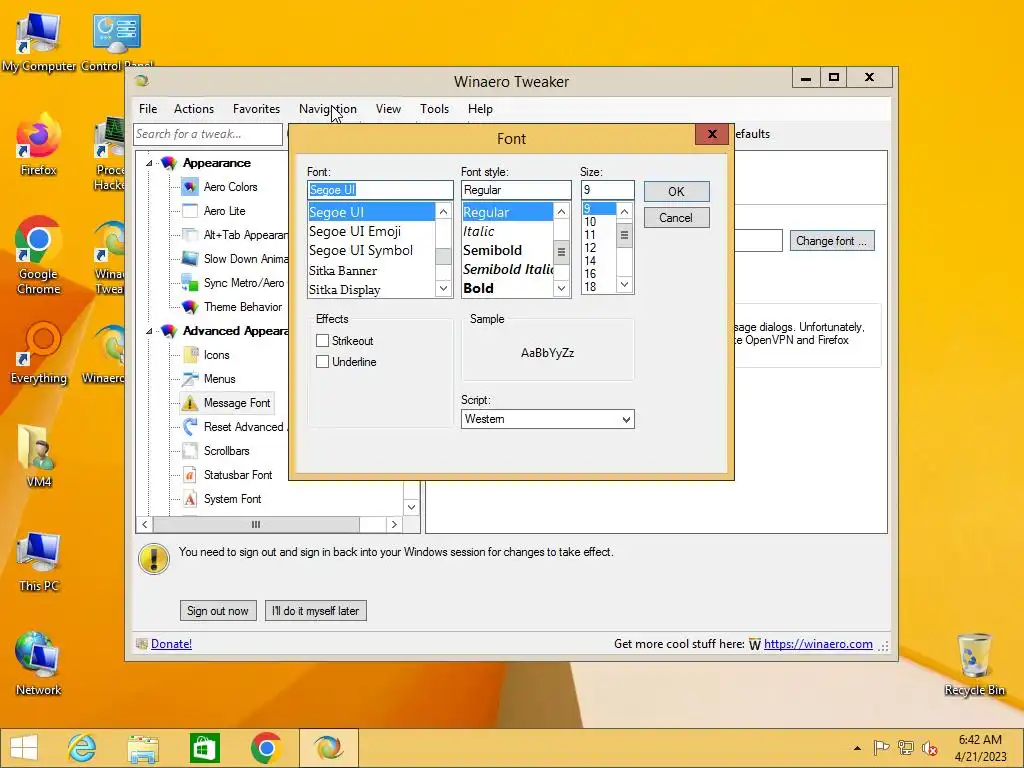1024x768 pixels.
Task: Click the Icons tweak icon
Action: point(189,355)
